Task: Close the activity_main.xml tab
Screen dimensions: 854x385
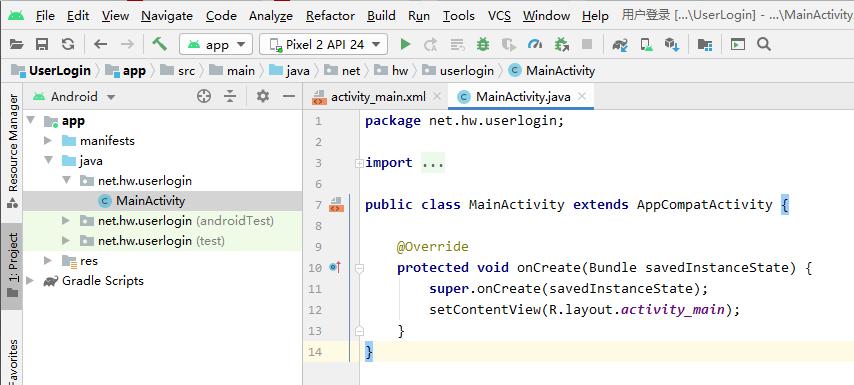Action: (x=436, y=96)
